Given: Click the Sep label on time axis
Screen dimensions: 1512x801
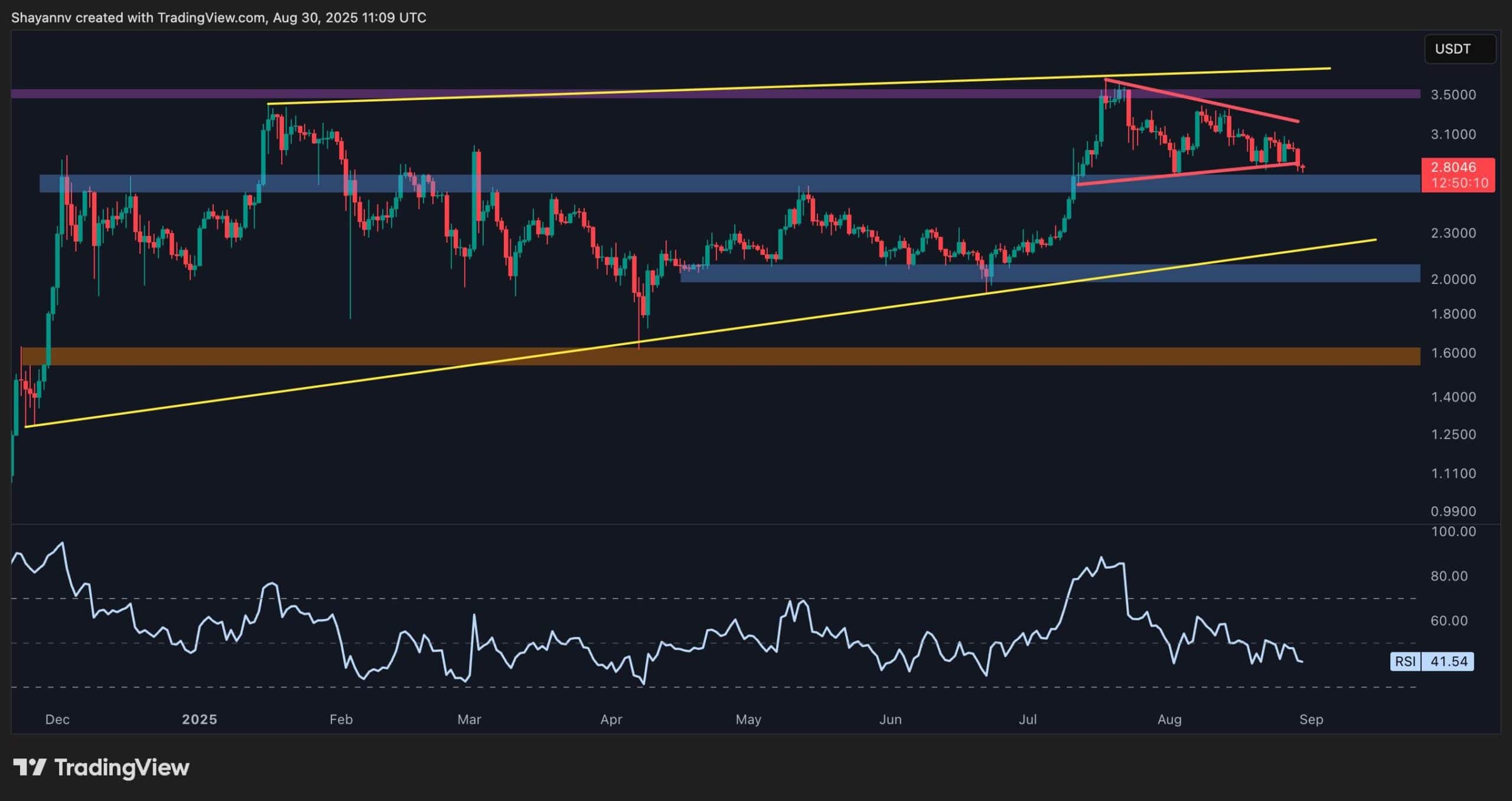Looking at the screenshot, I should (x=1311, y=720).
